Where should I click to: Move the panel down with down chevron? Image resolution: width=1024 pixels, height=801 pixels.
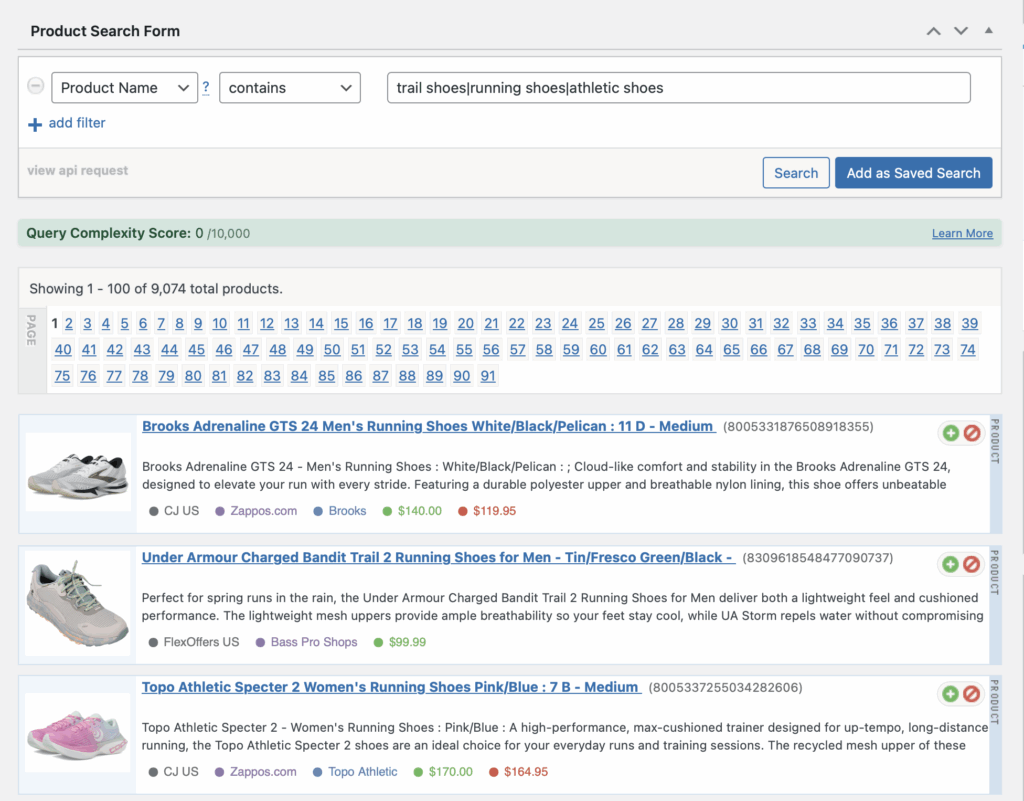coord(961,31)
